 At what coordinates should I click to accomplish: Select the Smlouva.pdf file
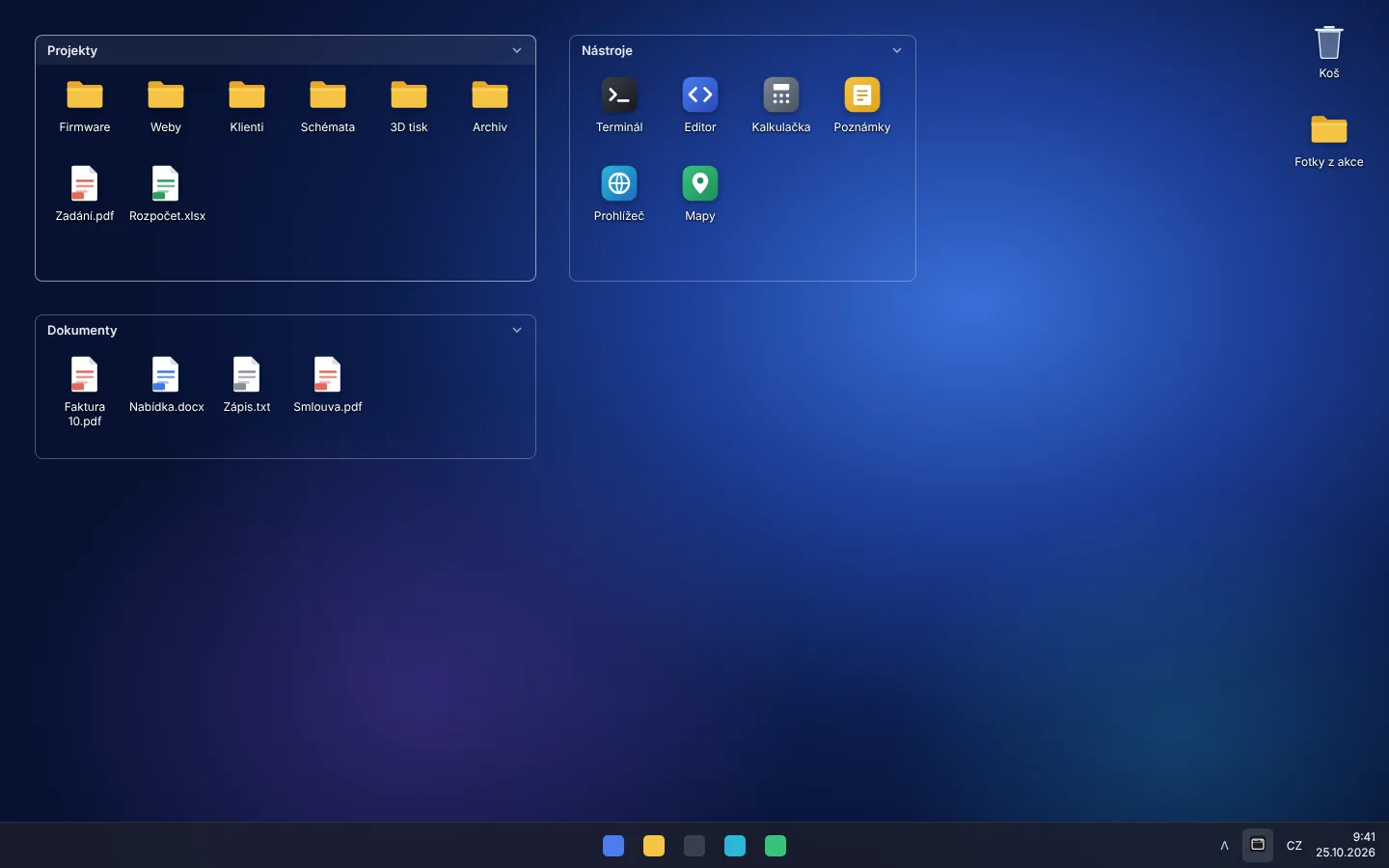[328, 374]
